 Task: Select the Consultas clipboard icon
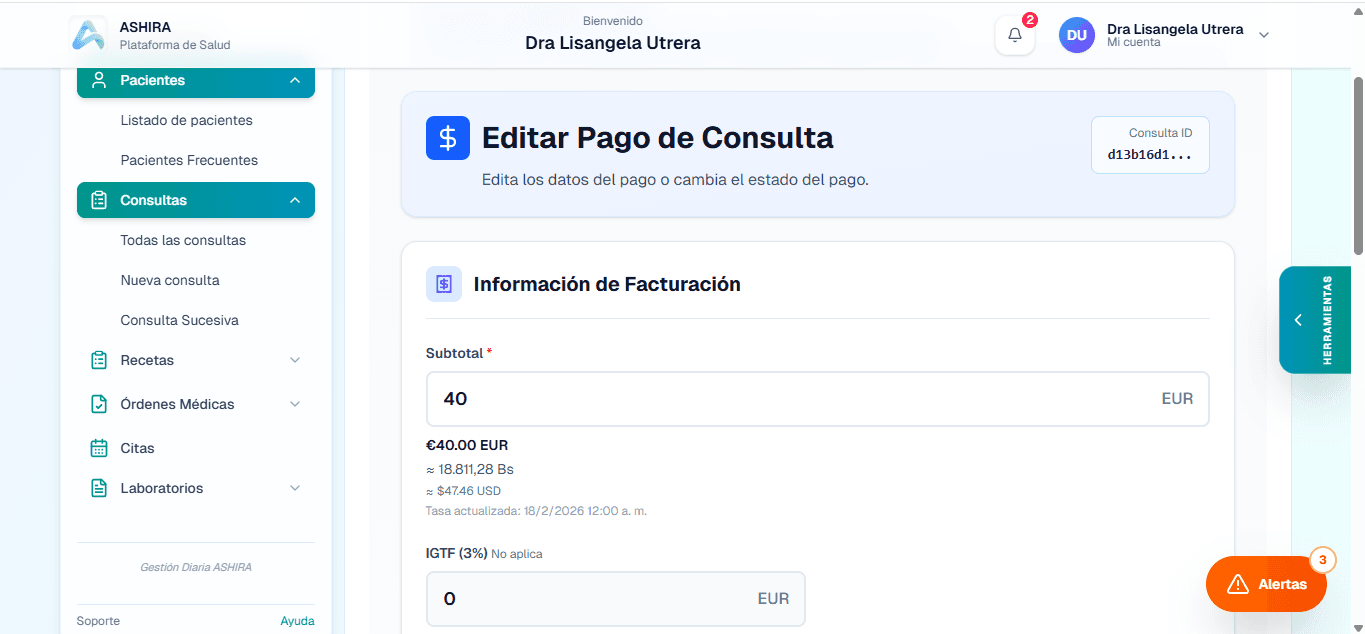[100, 200]
